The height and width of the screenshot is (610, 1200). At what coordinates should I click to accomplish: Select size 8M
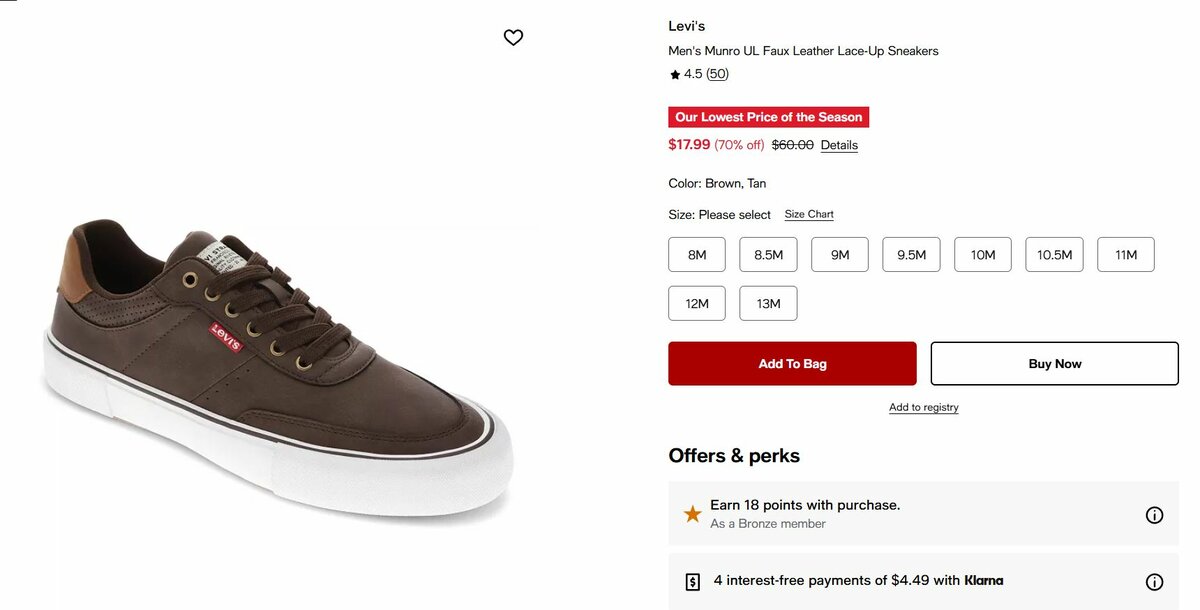coord(697,255)
